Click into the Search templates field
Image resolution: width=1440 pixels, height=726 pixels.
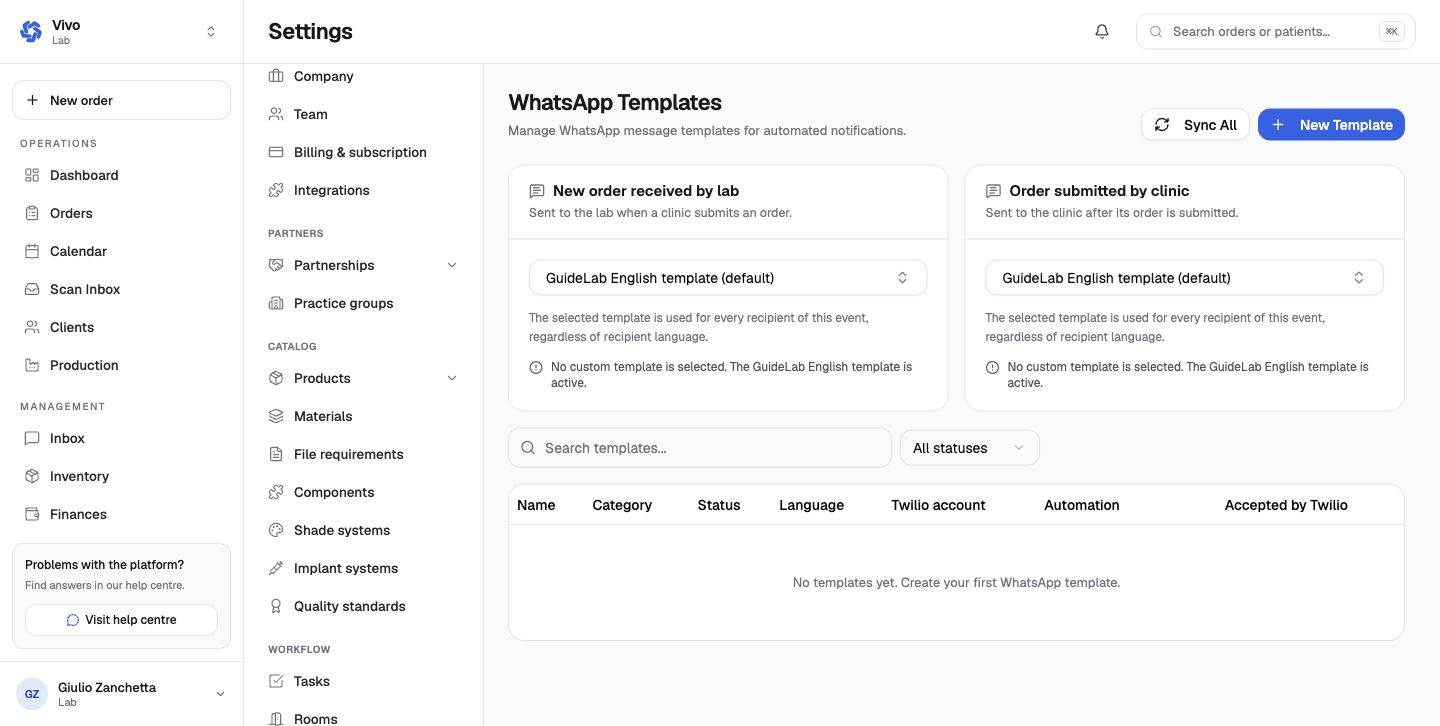(700, 448)
